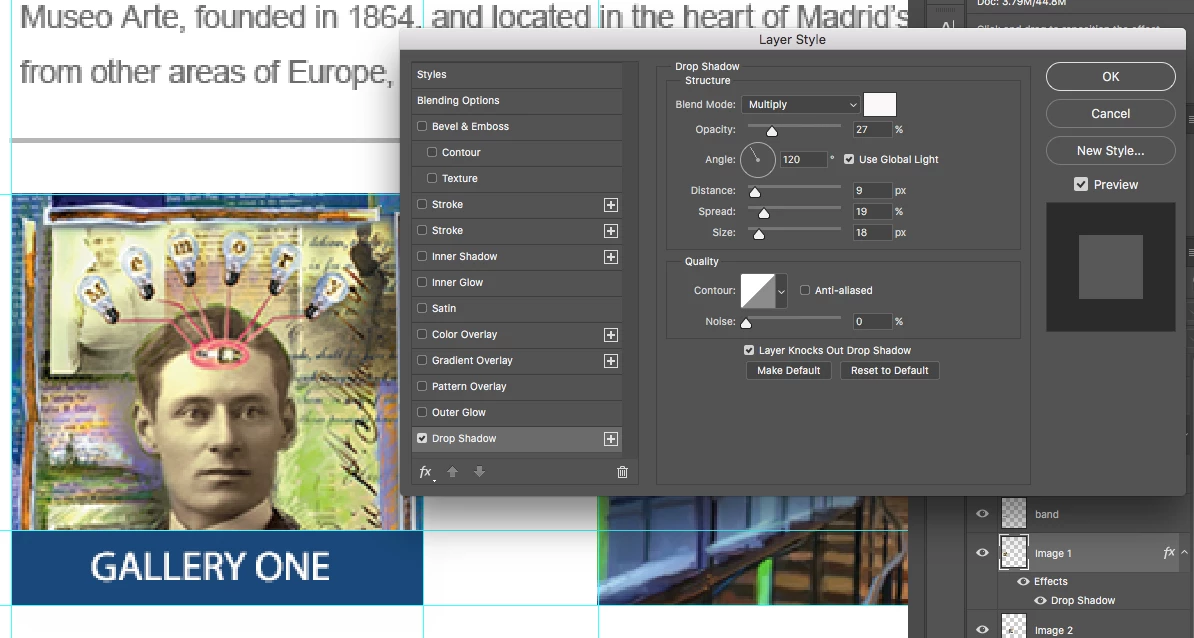Click style preview thumbnail
Viewport: 1194px width, 638px height.
click(1110, 267)
